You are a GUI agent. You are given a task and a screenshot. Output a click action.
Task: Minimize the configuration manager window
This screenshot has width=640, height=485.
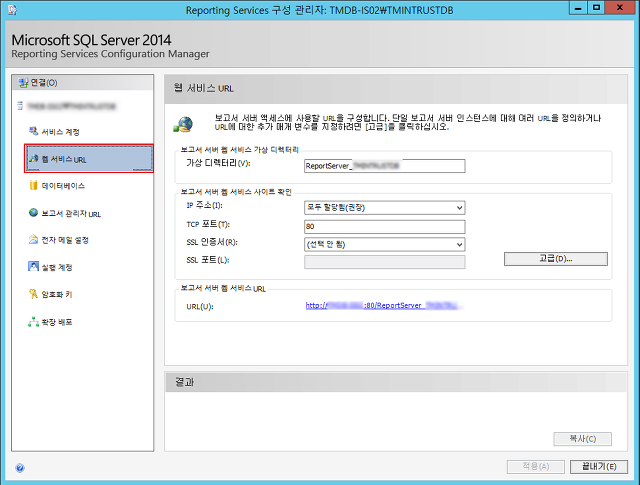(x=578, y=8)
